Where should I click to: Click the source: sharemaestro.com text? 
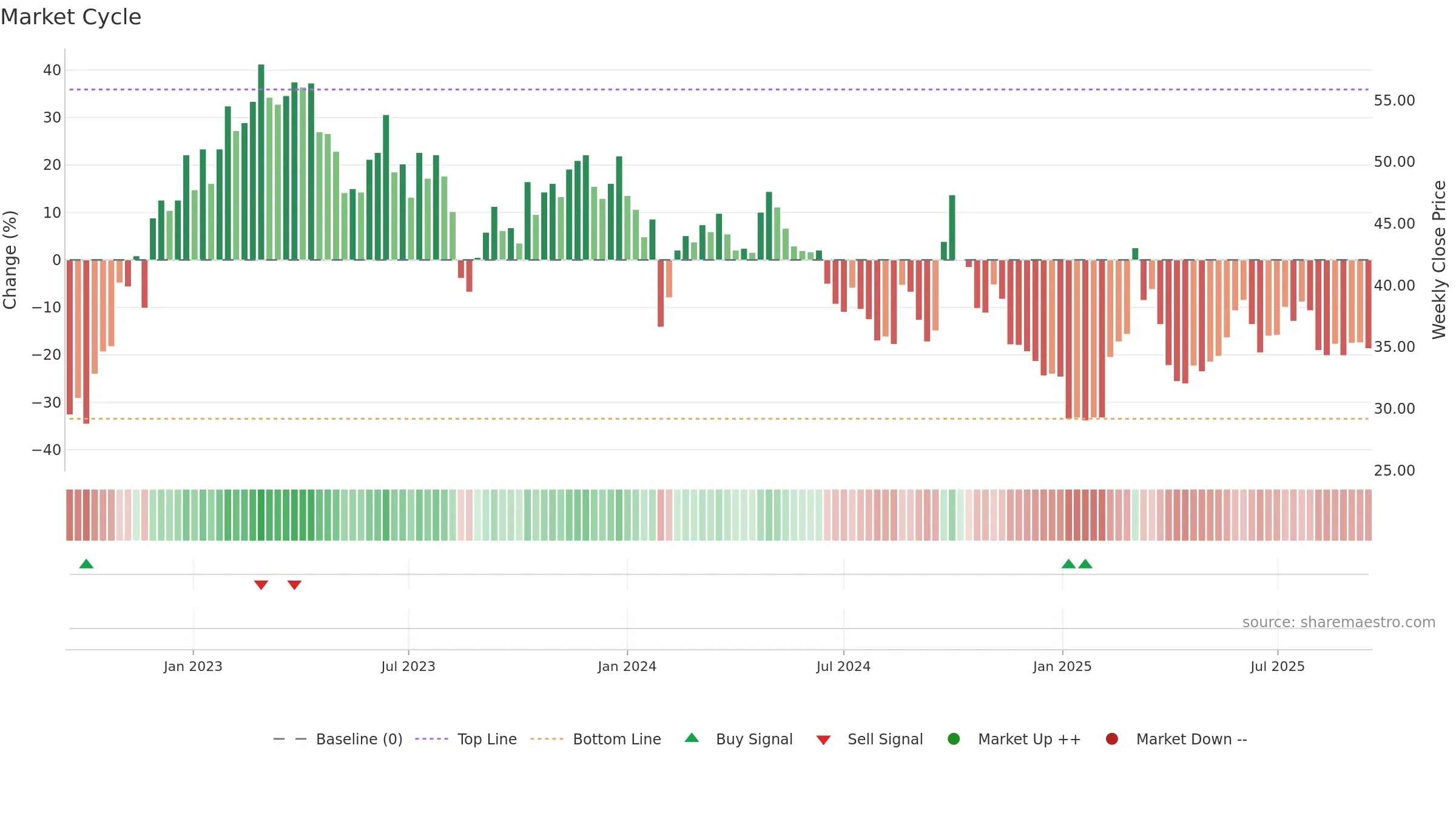[x=1339, y=622]
